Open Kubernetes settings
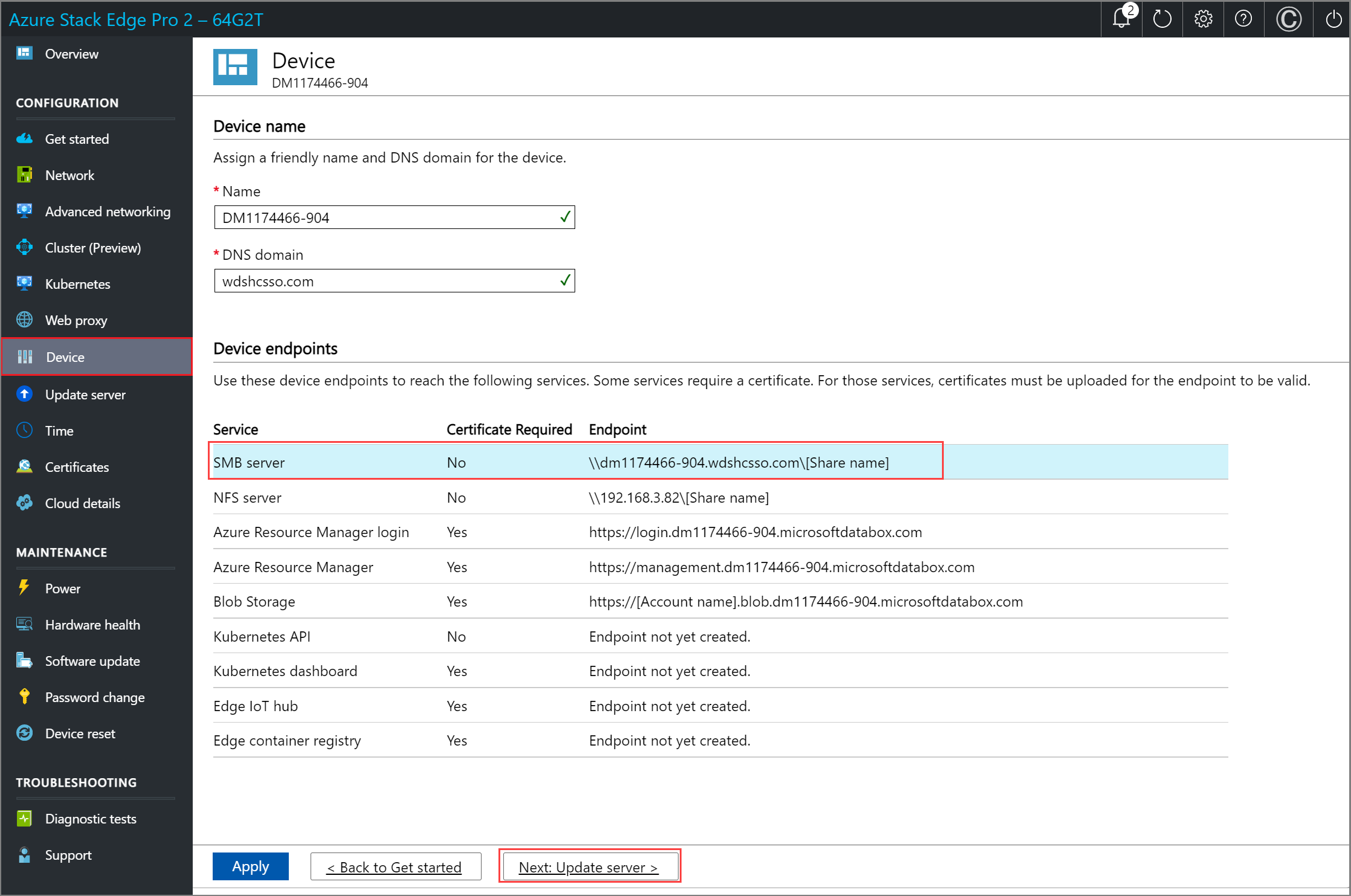1351x896 pixels. click(x=78, y=283)
